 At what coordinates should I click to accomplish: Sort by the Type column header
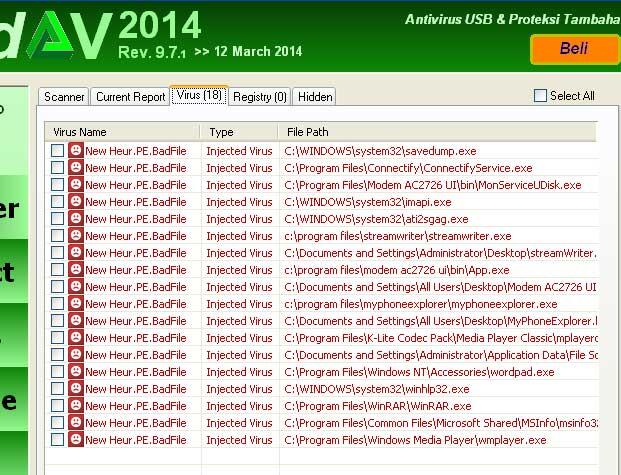coord(239,132)
